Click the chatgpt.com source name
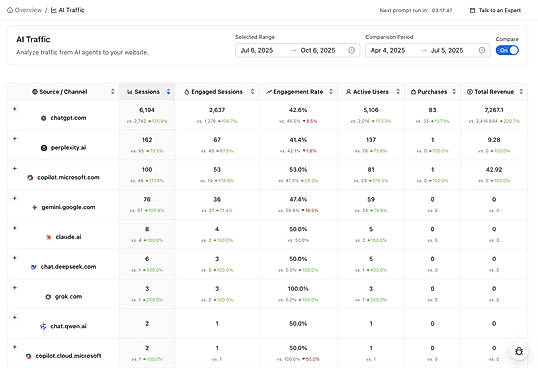Image resolution: width=538 pixels, height=368 pixels. 68,118
